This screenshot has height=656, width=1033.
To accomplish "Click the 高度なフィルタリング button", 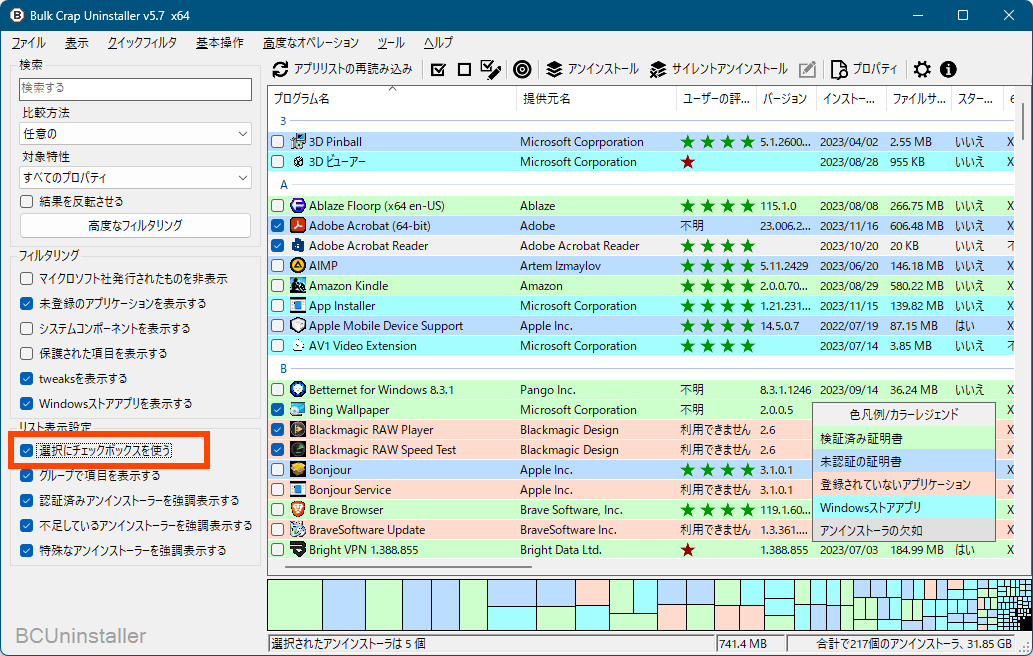I will pyautogui.click(x=135, y=225).
